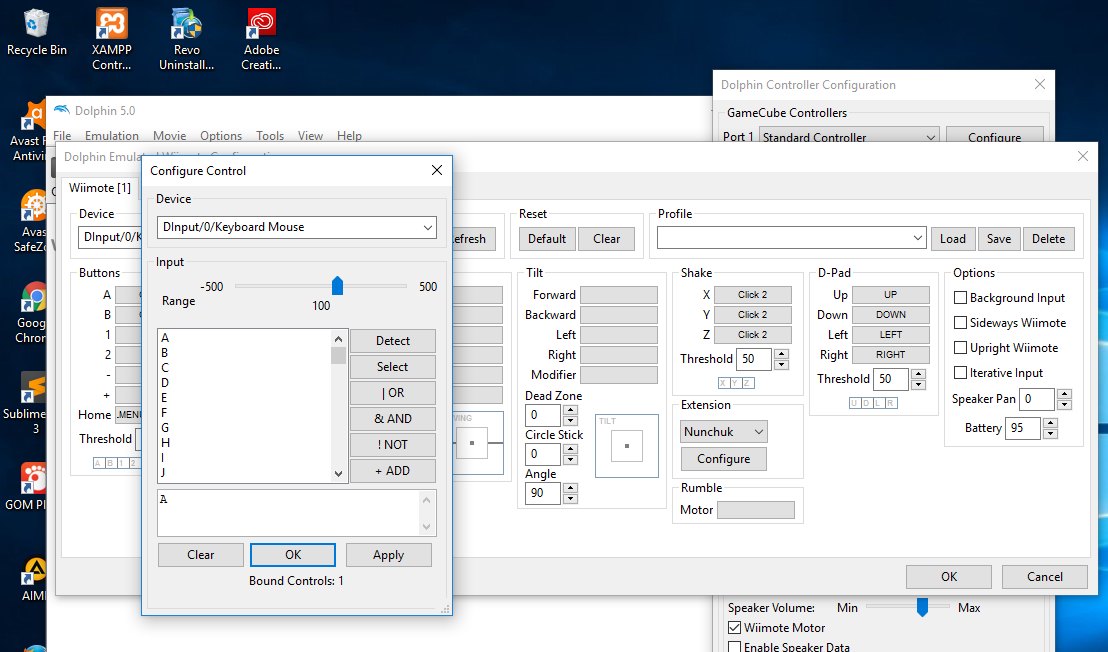Open Google Chrome desktop icon
Image resolution: width=1108 pixels, height=652 pixels.
tap(31, 313)
